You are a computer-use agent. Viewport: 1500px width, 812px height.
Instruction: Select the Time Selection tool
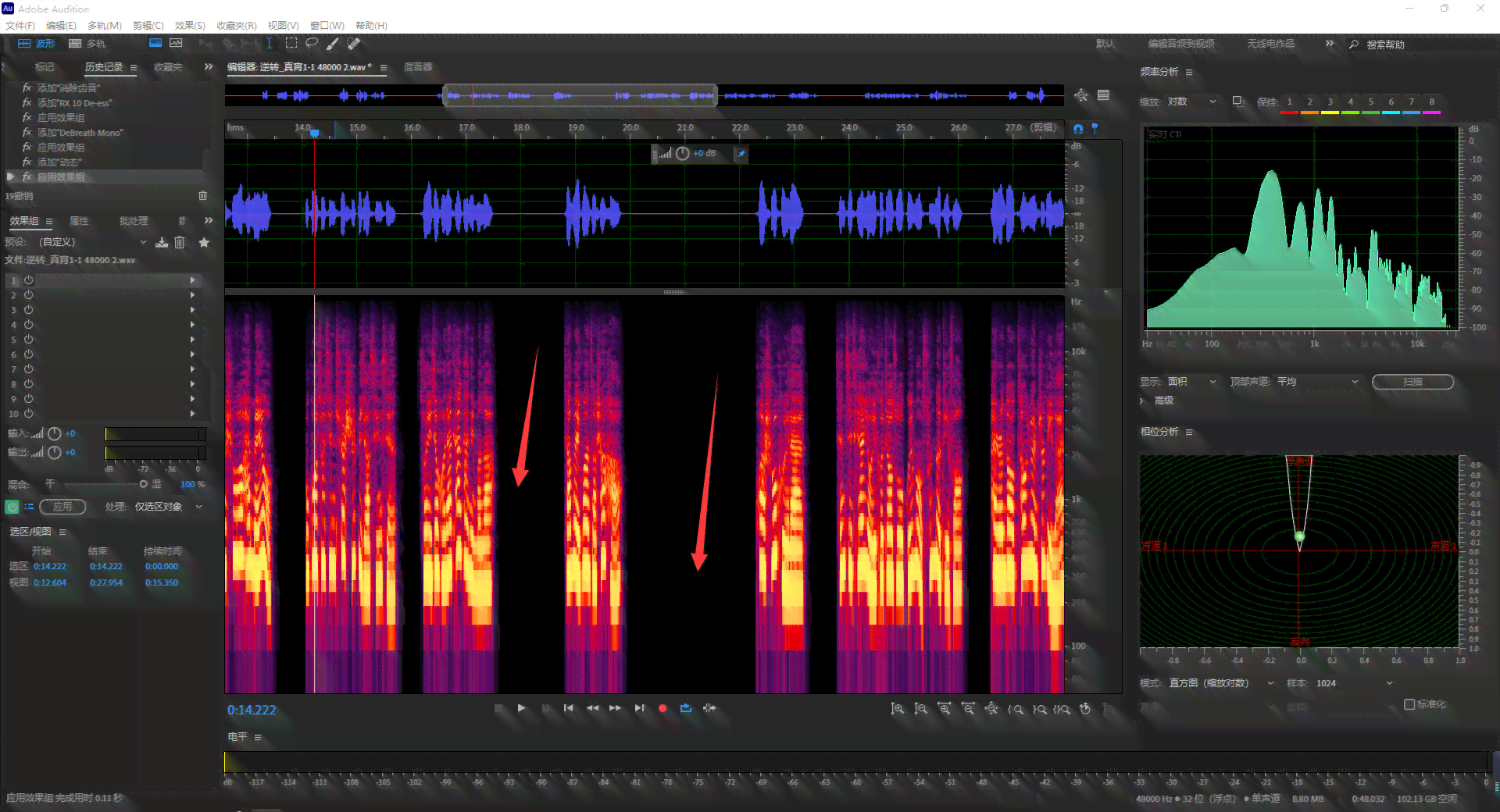[x=270, y=44]
